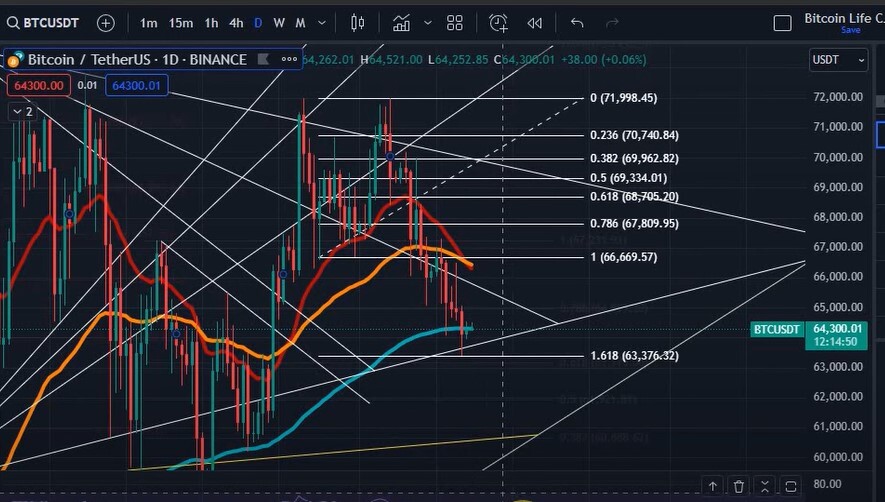
Task: Click the trash can delete icon
Action: click(x=738, y=486)
